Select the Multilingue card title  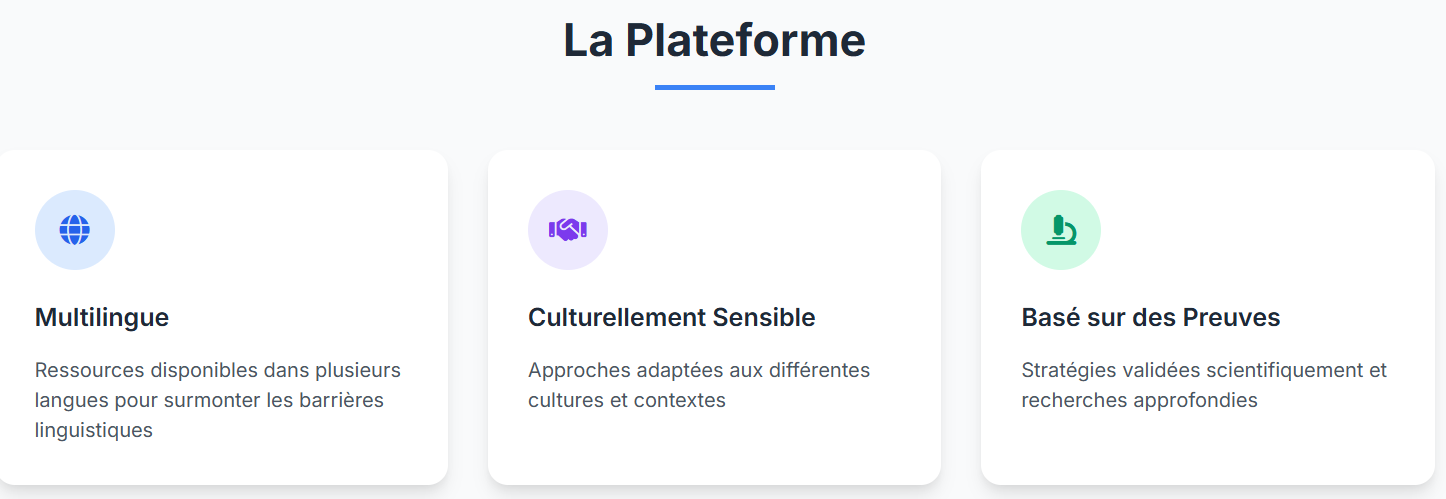click(102, 318)
